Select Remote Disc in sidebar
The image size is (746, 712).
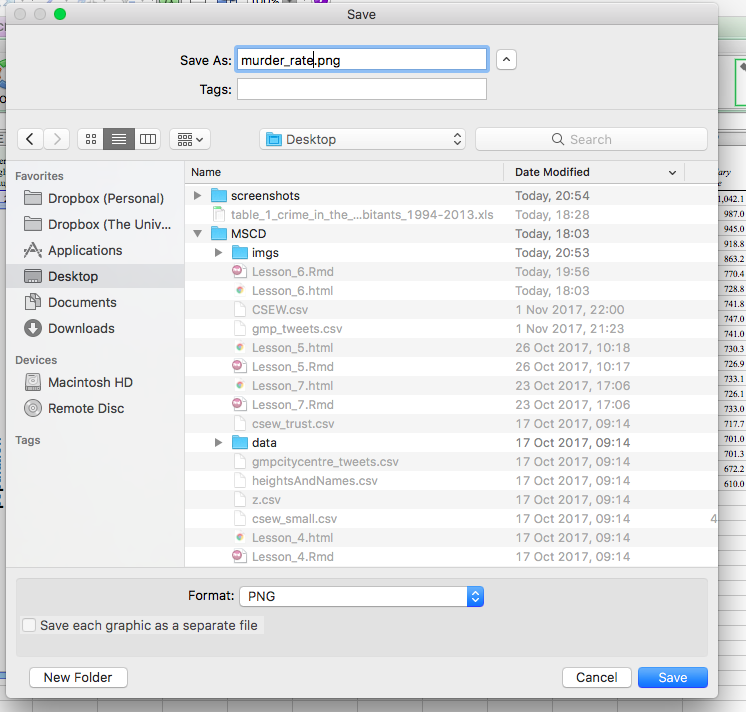click(86, 408)
